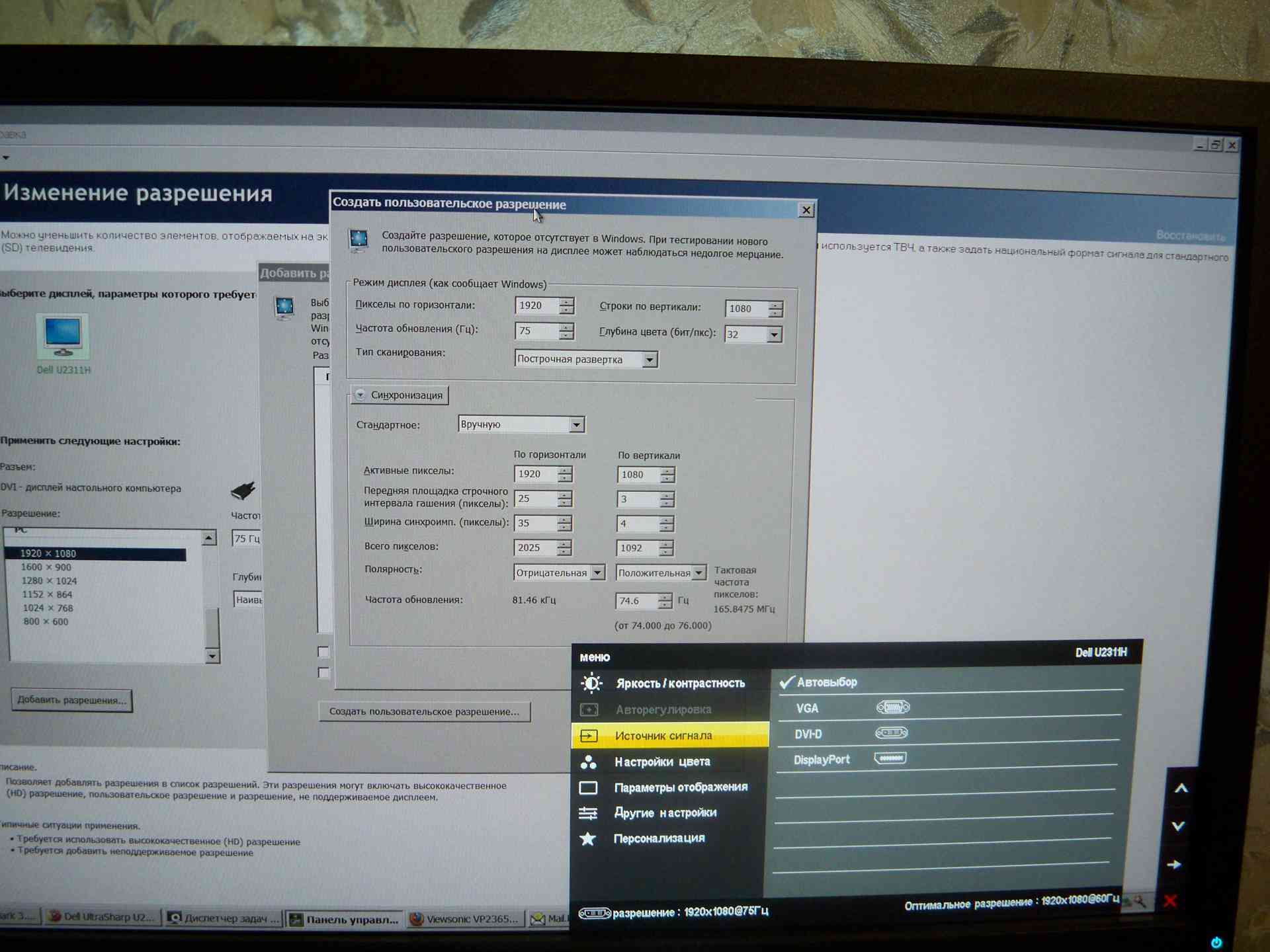Open the scan type dropdown
The width and height of the screenshot is (1270, 952).
(650, 360)
